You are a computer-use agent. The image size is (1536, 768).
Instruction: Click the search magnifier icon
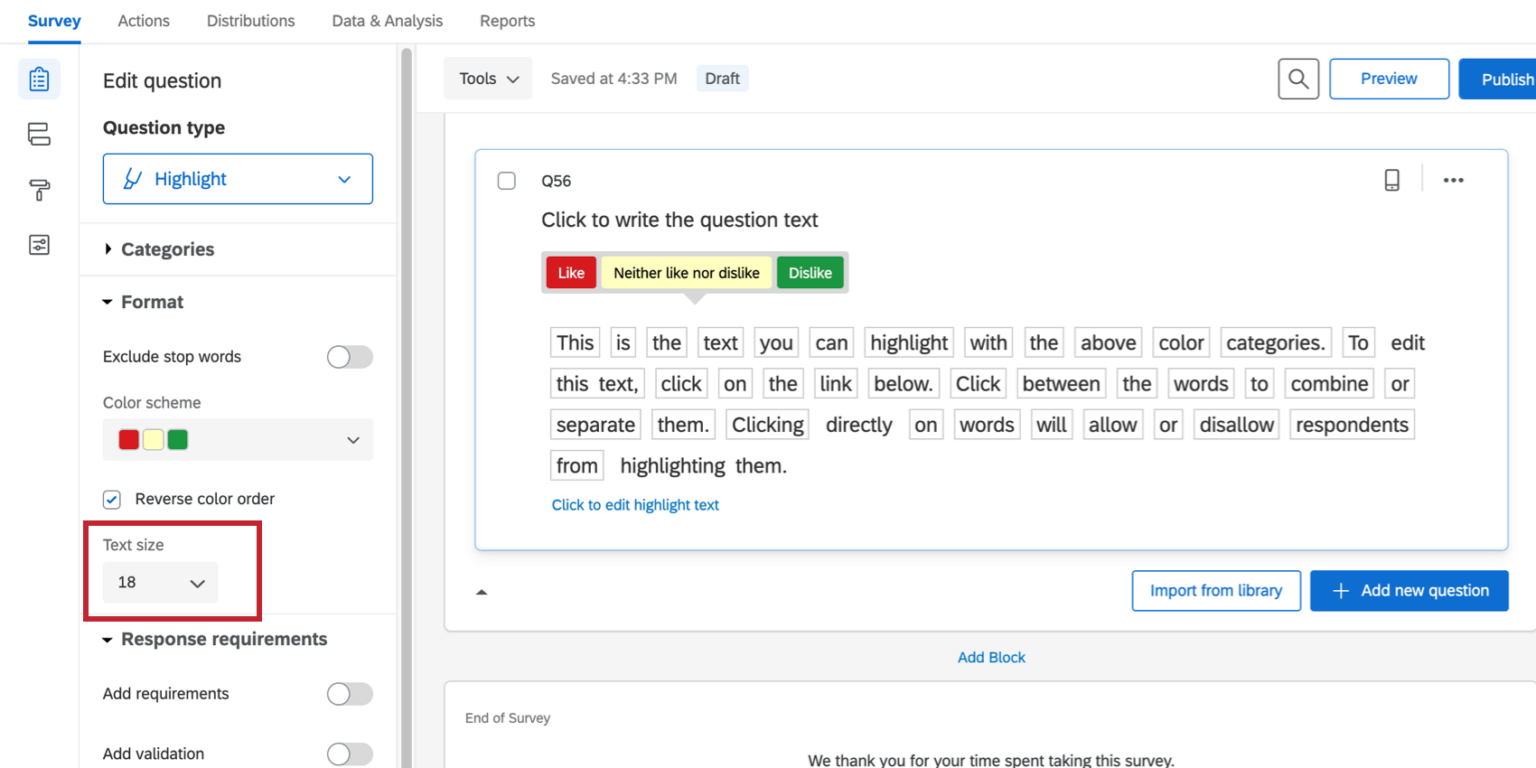tap(1298, 78)
